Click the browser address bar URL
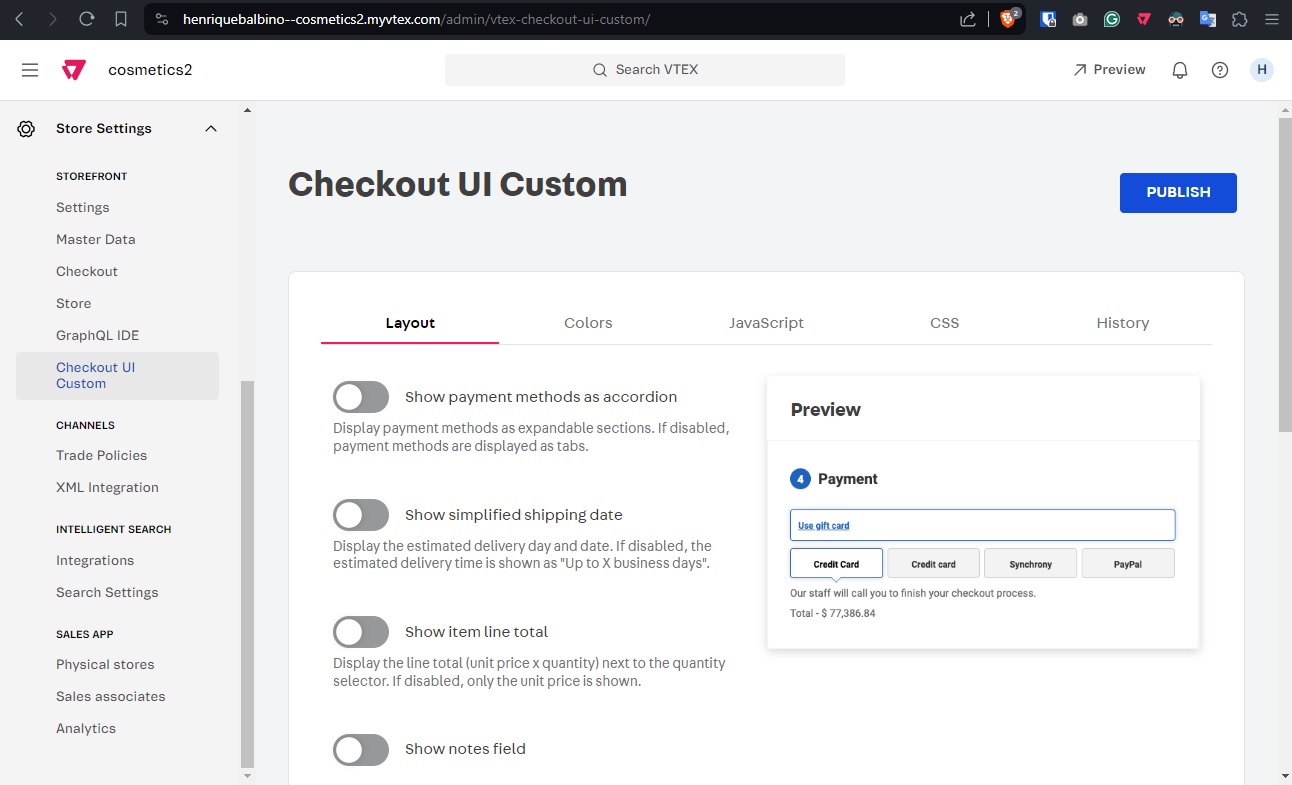The width and height of the screenshot is (1292, 785). coord(416,19)
